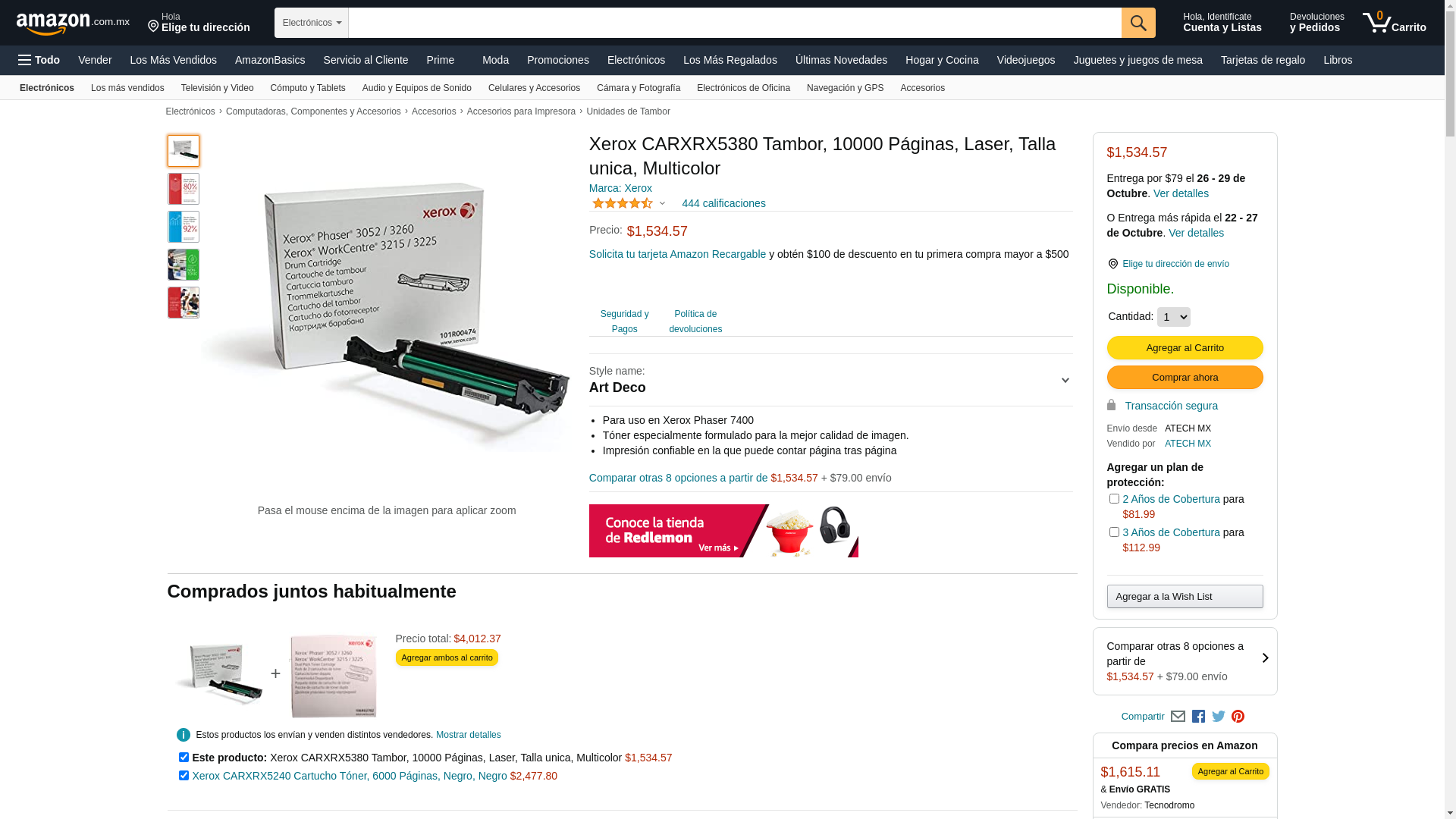Viewport: 1456px width, 819px height.
Task: Share product on Facebook icon
Action: (x=1198, y=717)
